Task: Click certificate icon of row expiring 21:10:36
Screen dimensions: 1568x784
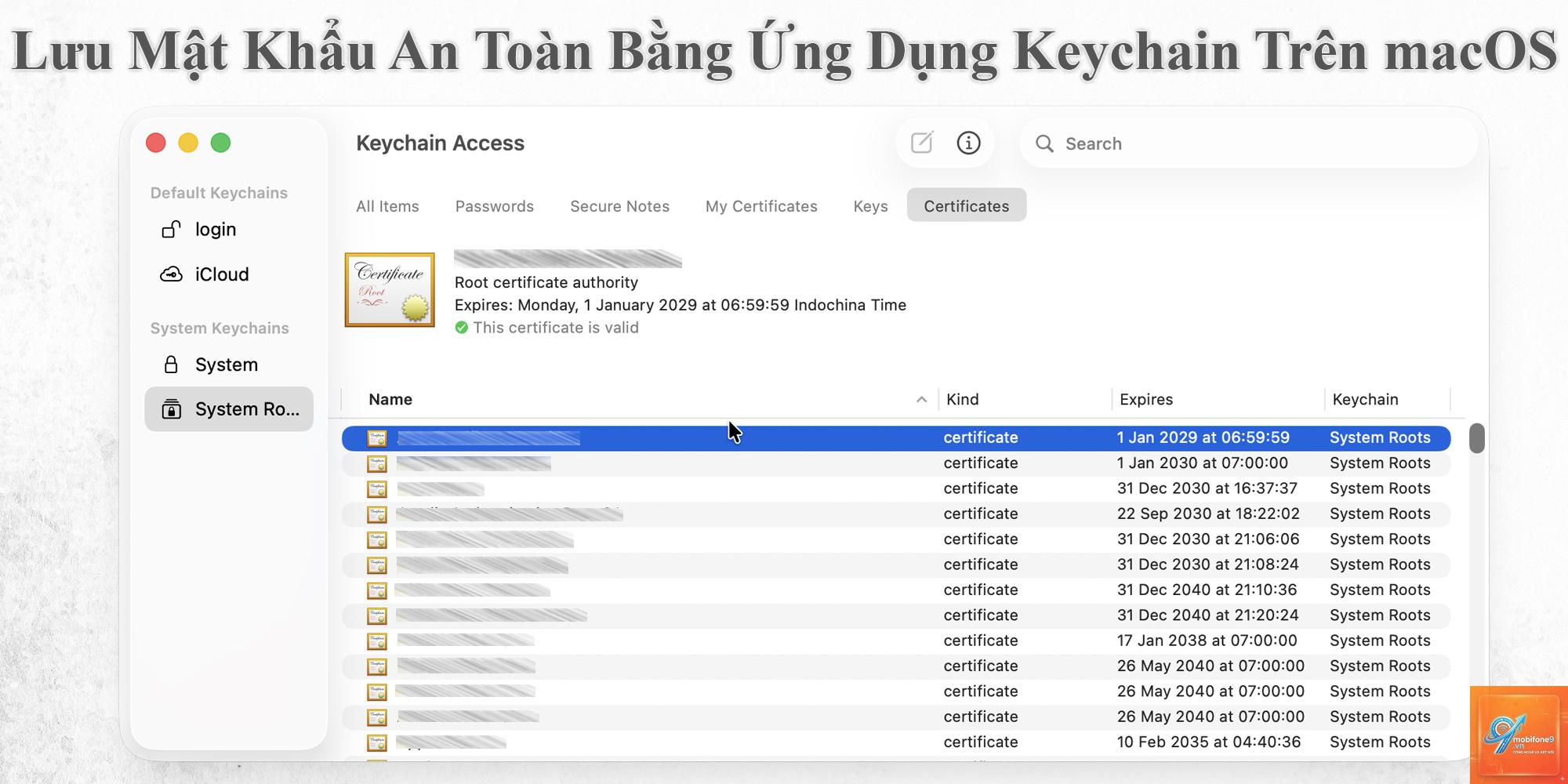Action: [377, 590]
